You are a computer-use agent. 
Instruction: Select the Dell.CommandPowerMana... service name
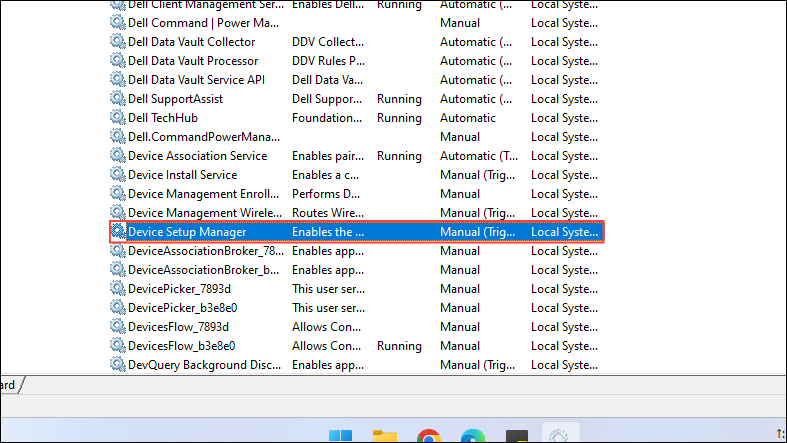(204, 136)
